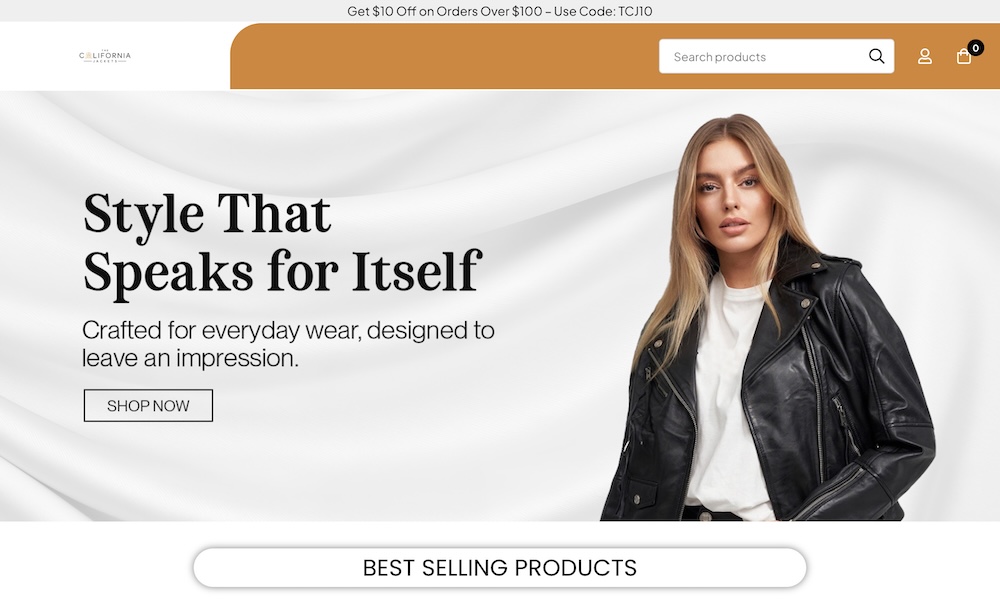Click the empty orange header bar area
Viewport: 1000px width, 600px height.
[446, 56]
